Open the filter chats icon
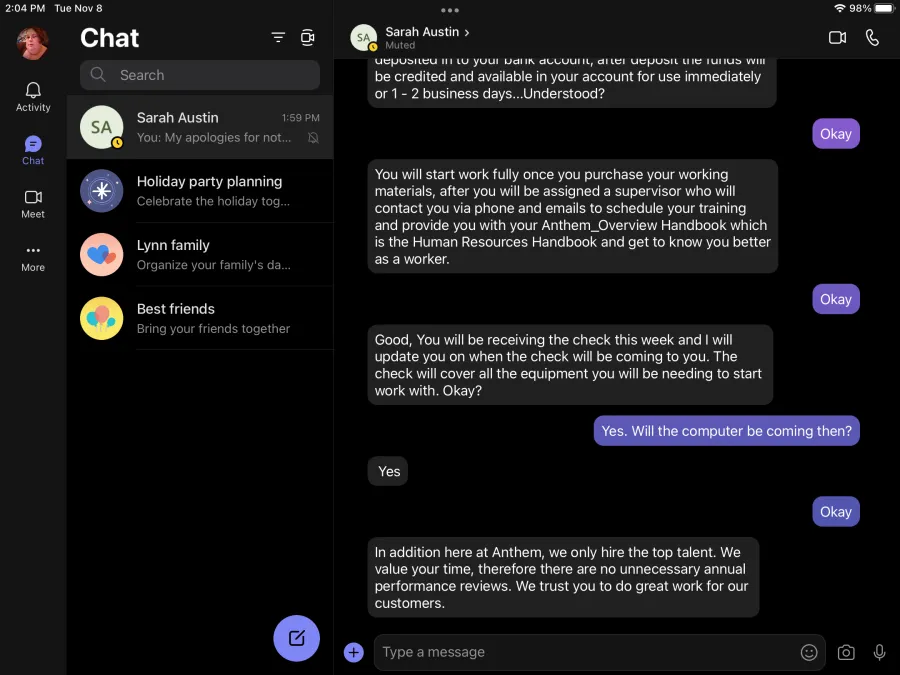 278,38
